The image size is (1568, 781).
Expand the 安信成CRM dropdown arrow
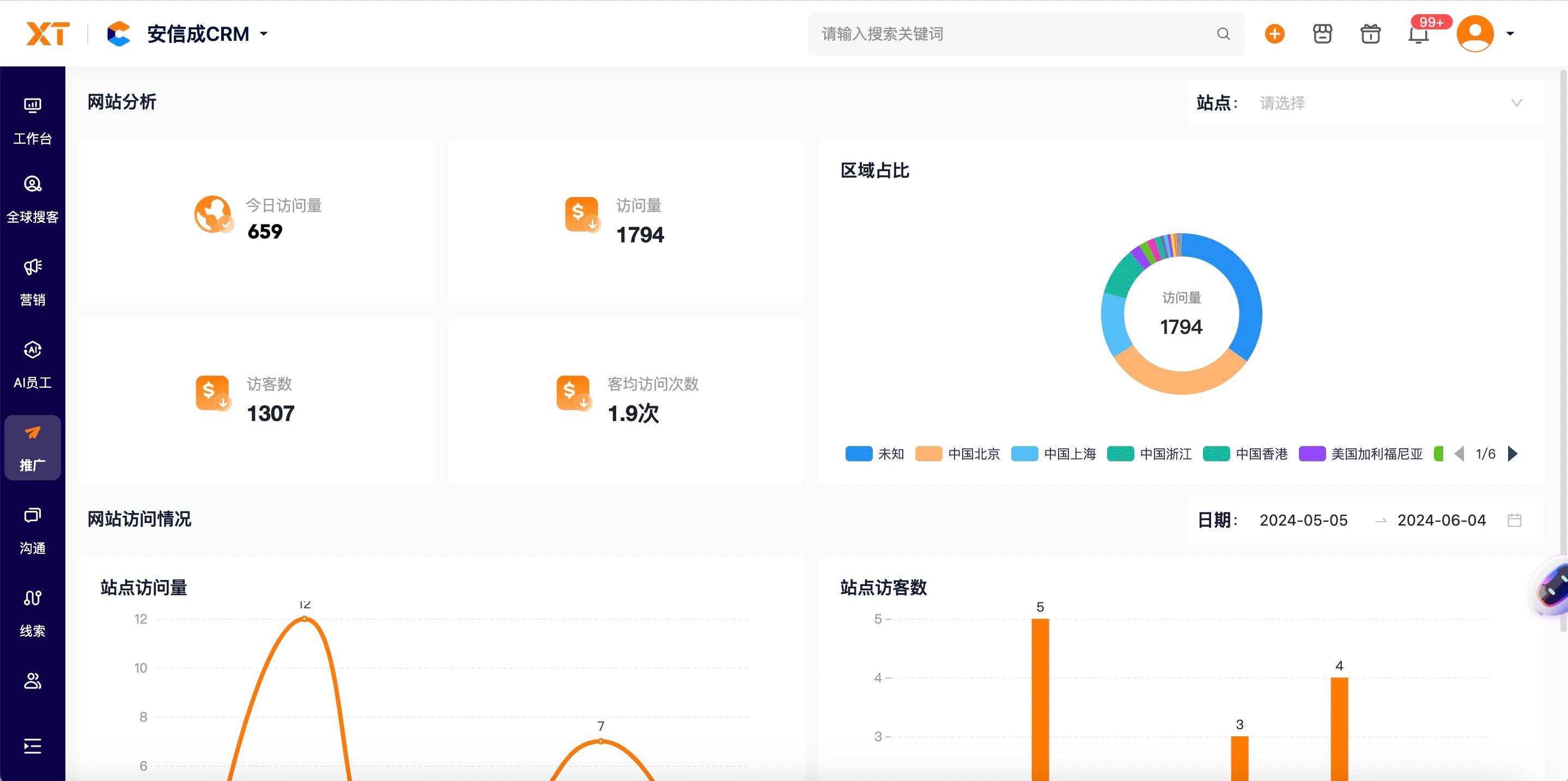click(264, 34)
